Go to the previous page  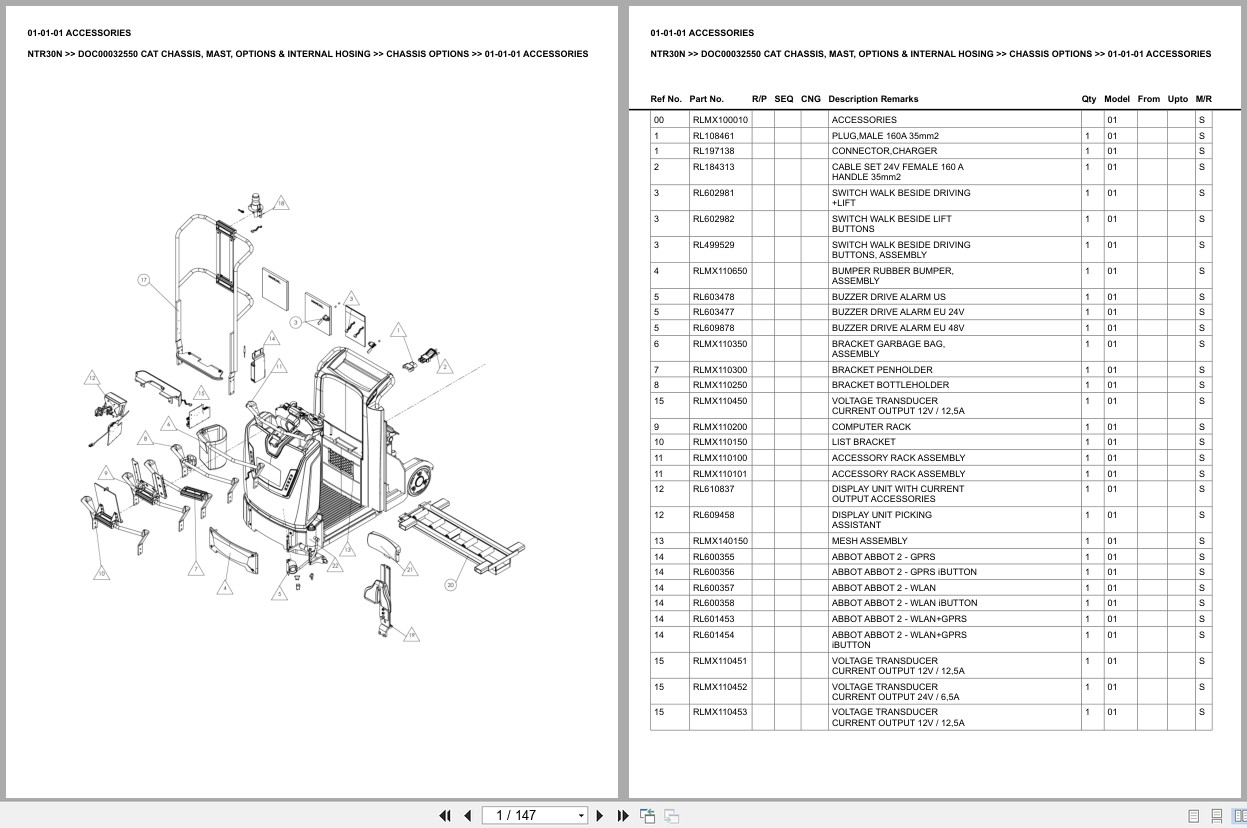point(468,815)
